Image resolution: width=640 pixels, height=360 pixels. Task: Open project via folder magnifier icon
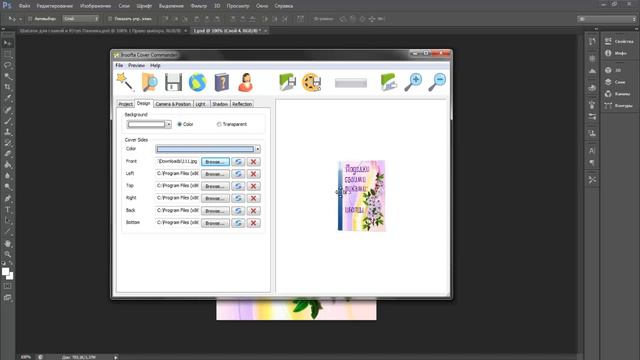149,82
